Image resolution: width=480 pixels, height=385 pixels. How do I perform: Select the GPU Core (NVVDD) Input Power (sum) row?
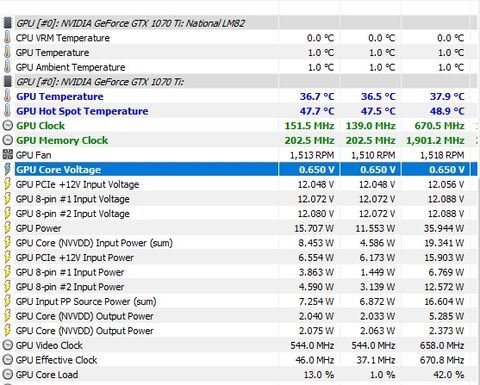[x=239, y=243]
